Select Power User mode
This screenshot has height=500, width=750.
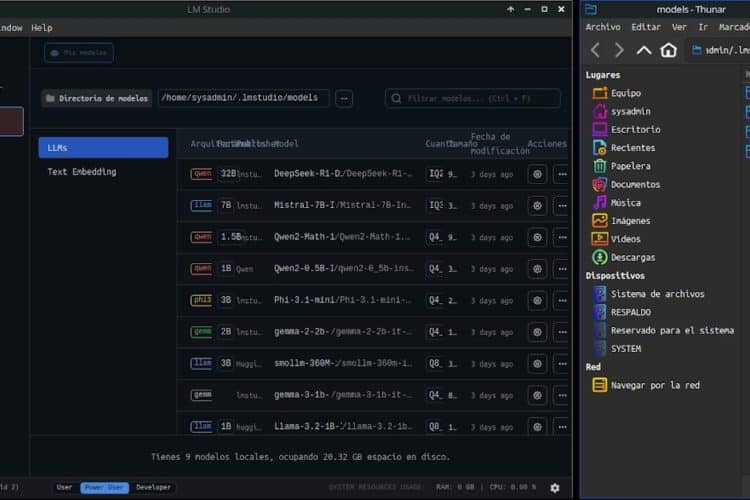click(105, 488)
